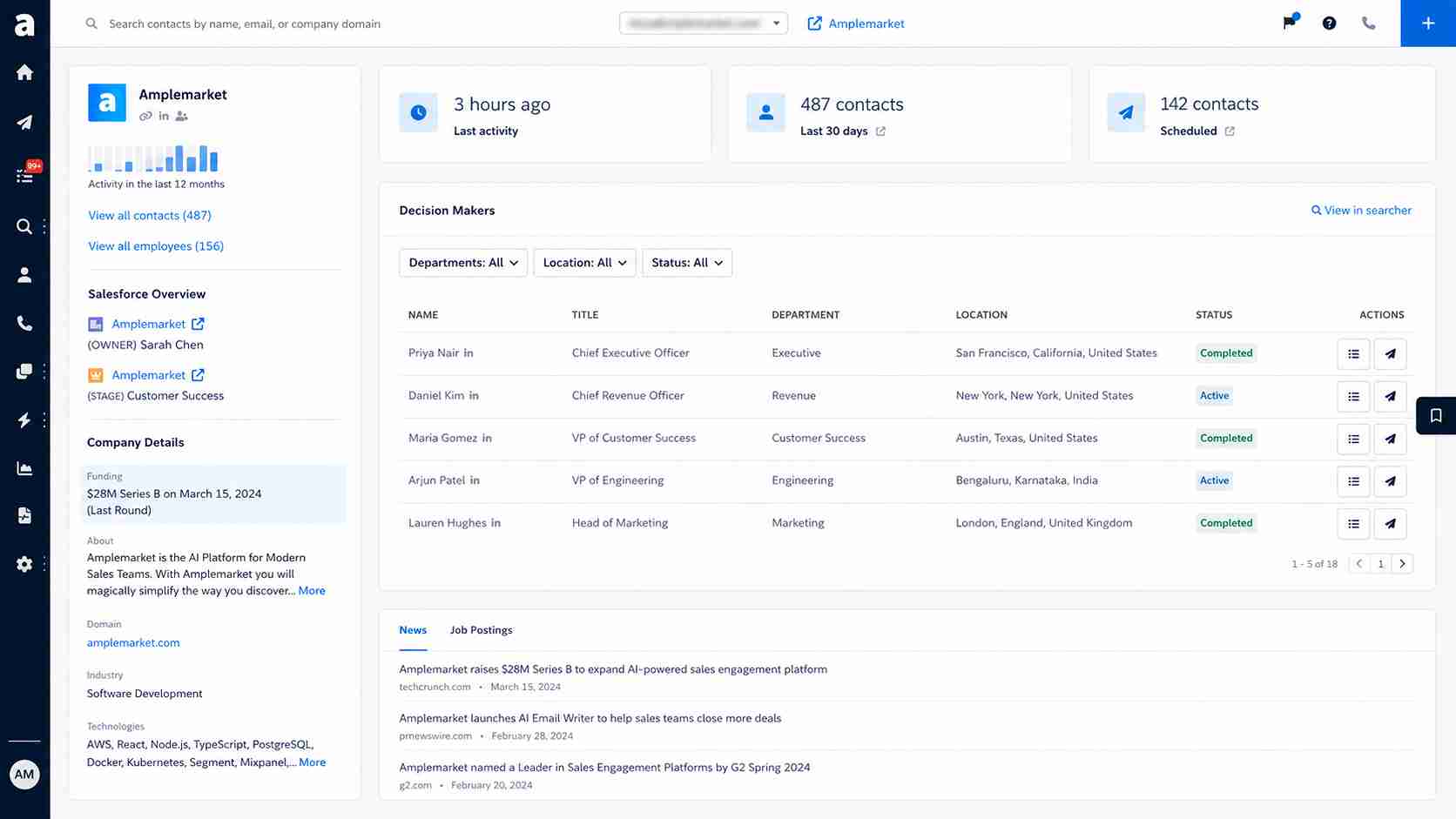Viewport: 1456px width, 819px height.
Task: Open company LinkedIn icon under Amplemarket
Action: point(164,116)
